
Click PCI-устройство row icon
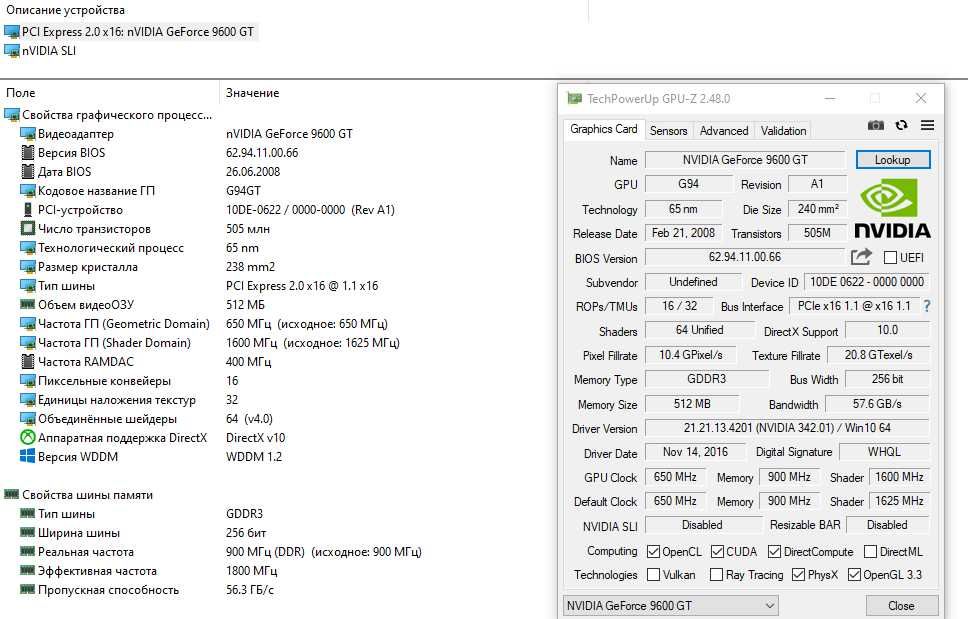point(27,210)
